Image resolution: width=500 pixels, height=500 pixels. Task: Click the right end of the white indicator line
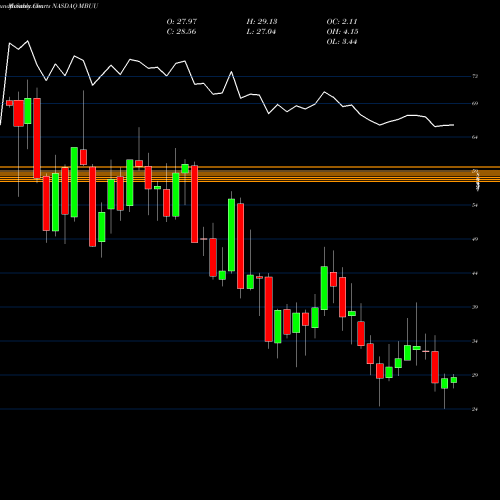tap(453, 125)
